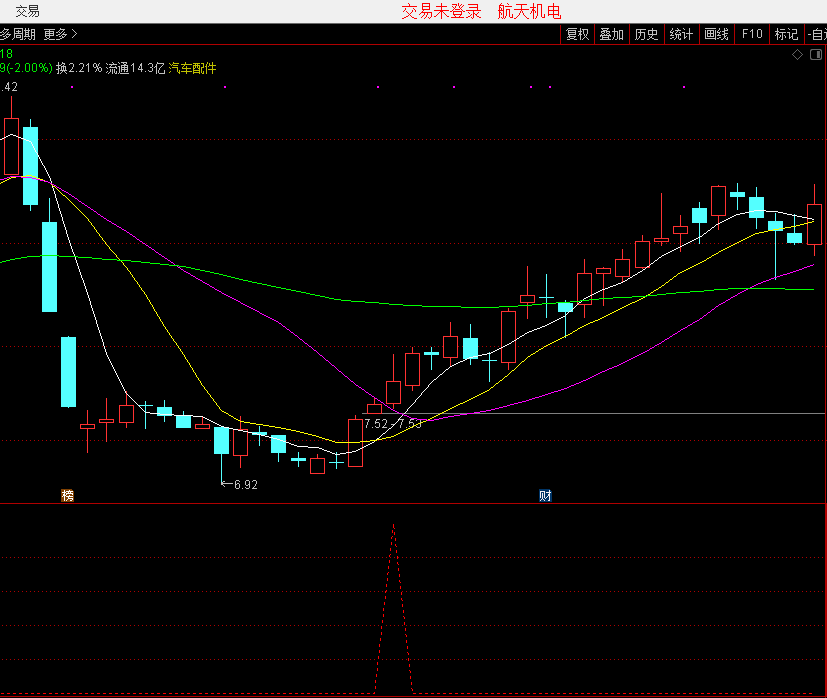
Task: Click the square icon at chart top-right corner
Action: point(817,54)
